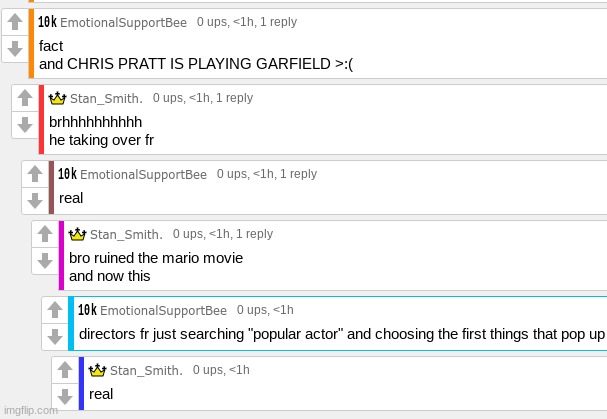Viewport: 607px width, 419px height.
Task: Downvote the 'directors fr just searching' comment
Action: tap(55, 336)
